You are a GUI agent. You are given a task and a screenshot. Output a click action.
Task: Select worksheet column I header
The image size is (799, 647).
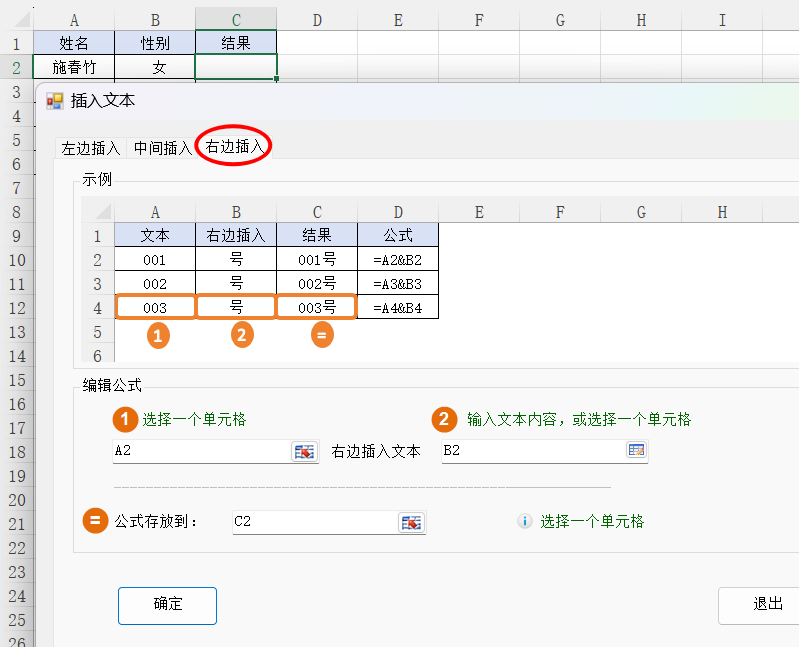(722, 20)
